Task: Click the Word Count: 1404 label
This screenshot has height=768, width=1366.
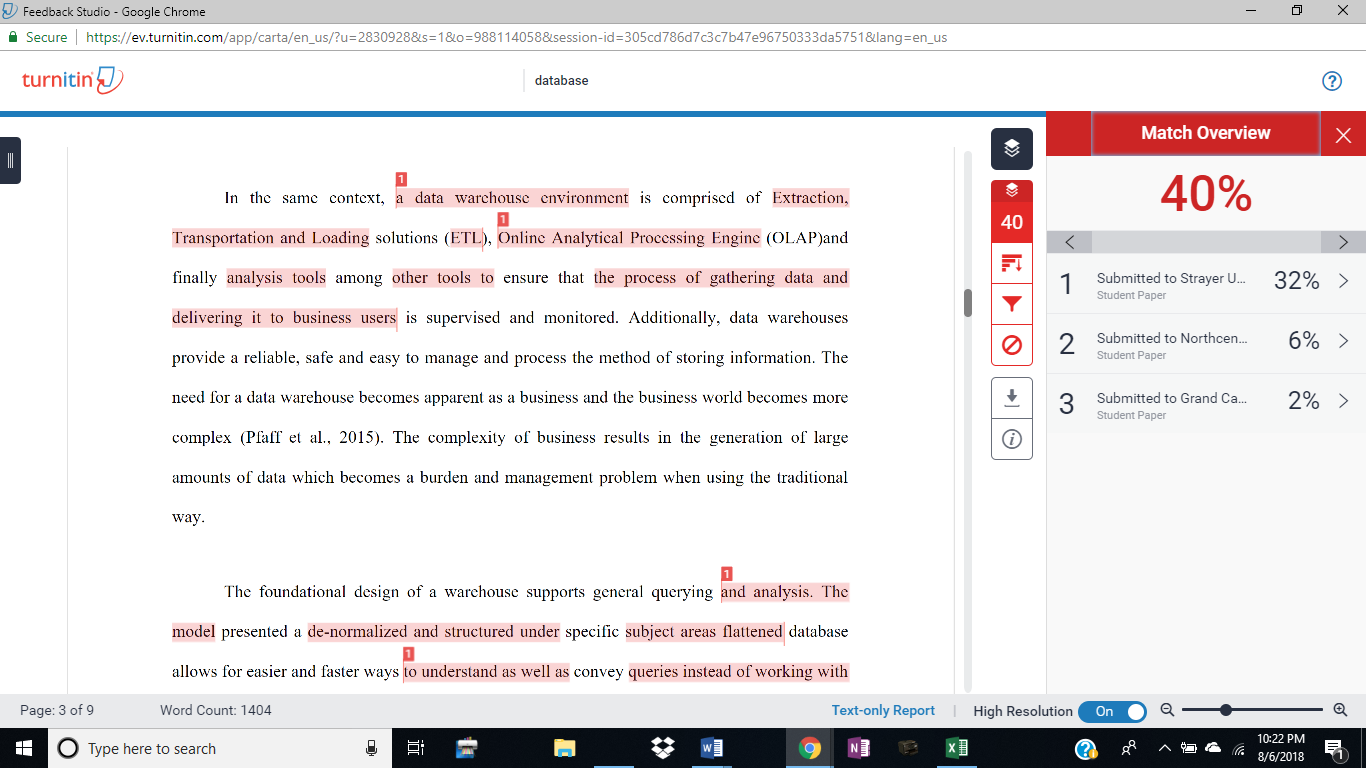Action: pyautogui.click(x=216, y=710)
